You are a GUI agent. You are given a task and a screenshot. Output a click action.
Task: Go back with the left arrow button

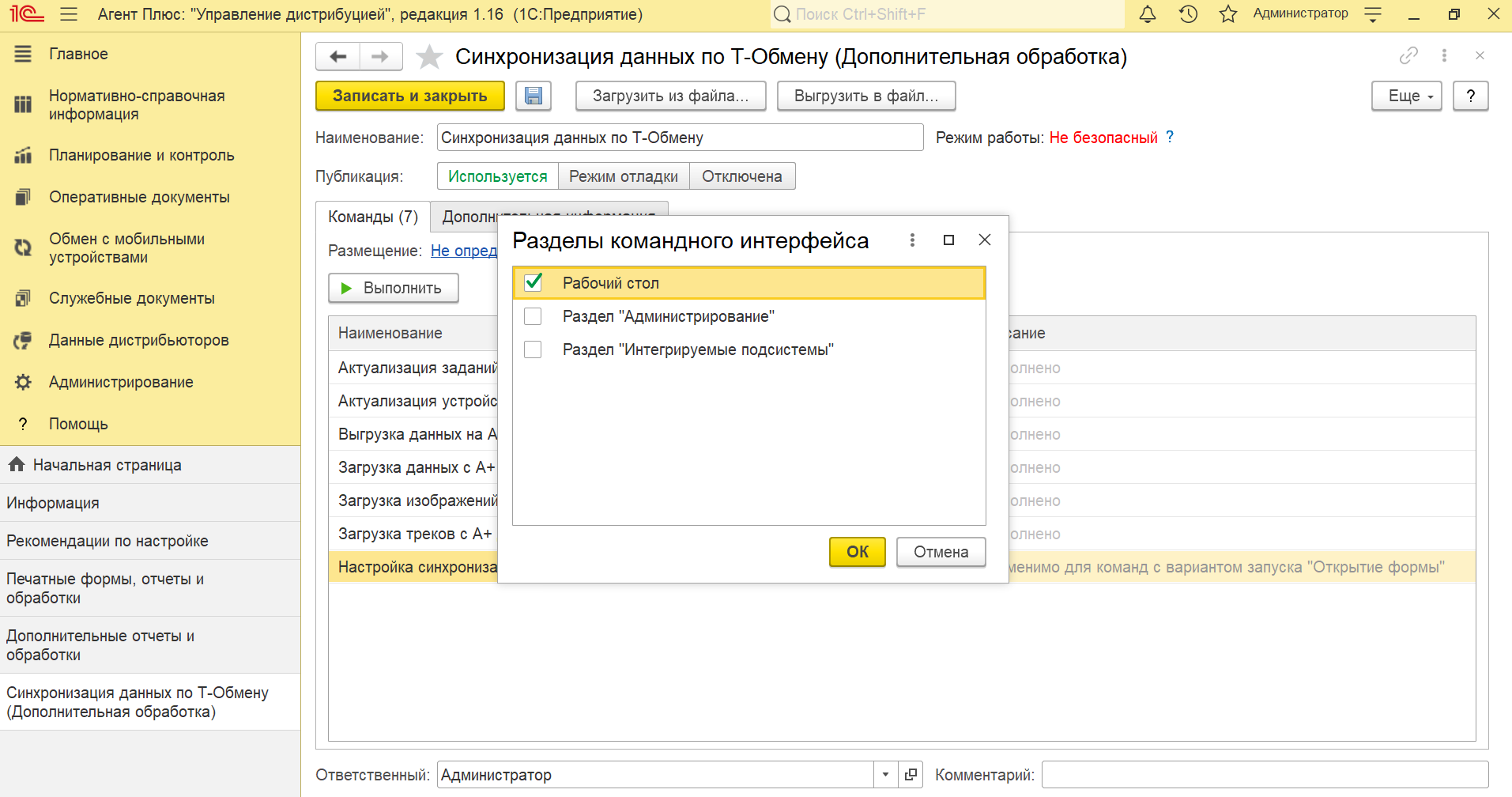click(337, 56)
